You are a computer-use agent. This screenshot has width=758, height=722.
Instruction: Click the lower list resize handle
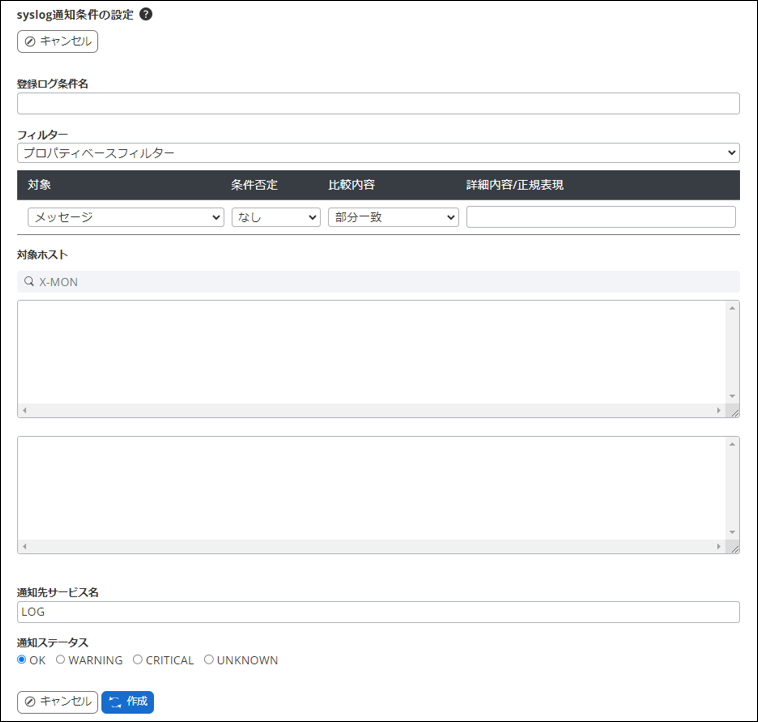733,547
